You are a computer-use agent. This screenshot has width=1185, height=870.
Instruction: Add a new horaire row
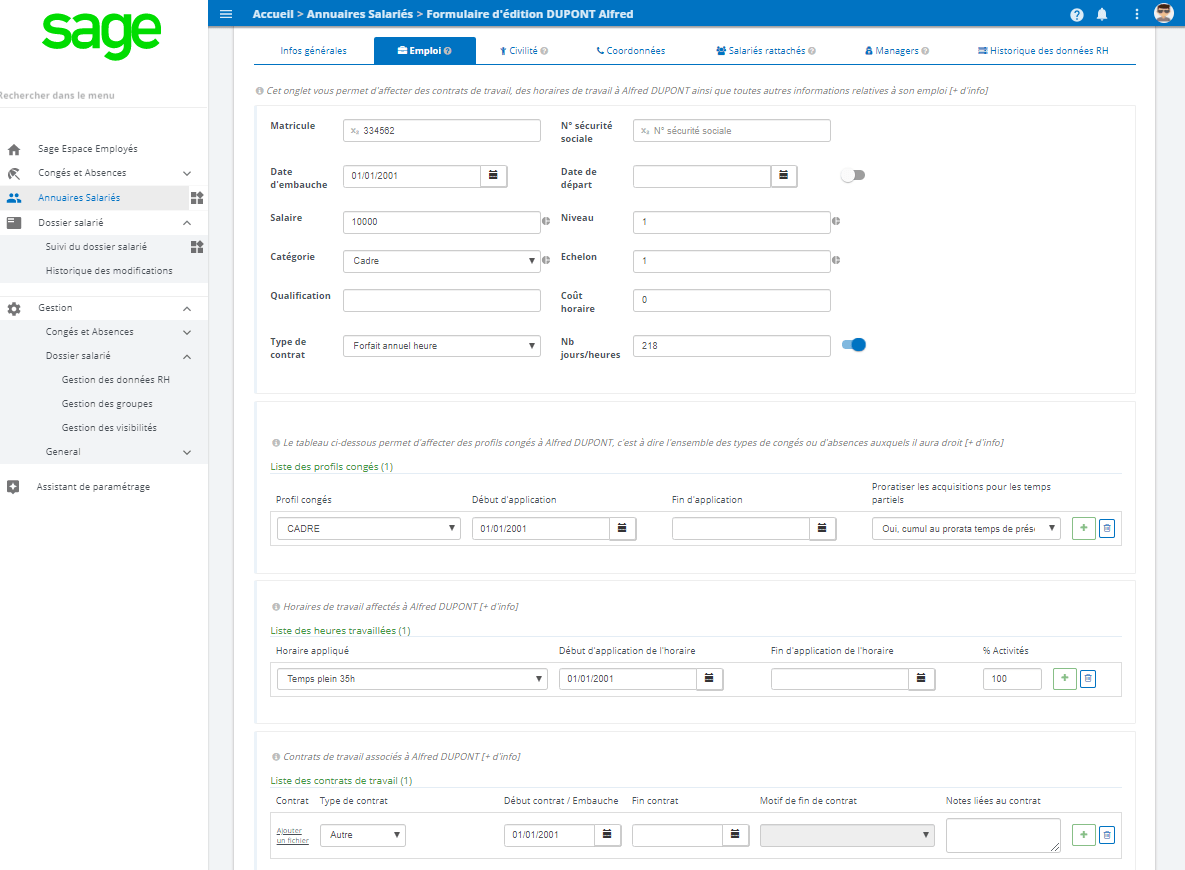(x=1065, y=679)
